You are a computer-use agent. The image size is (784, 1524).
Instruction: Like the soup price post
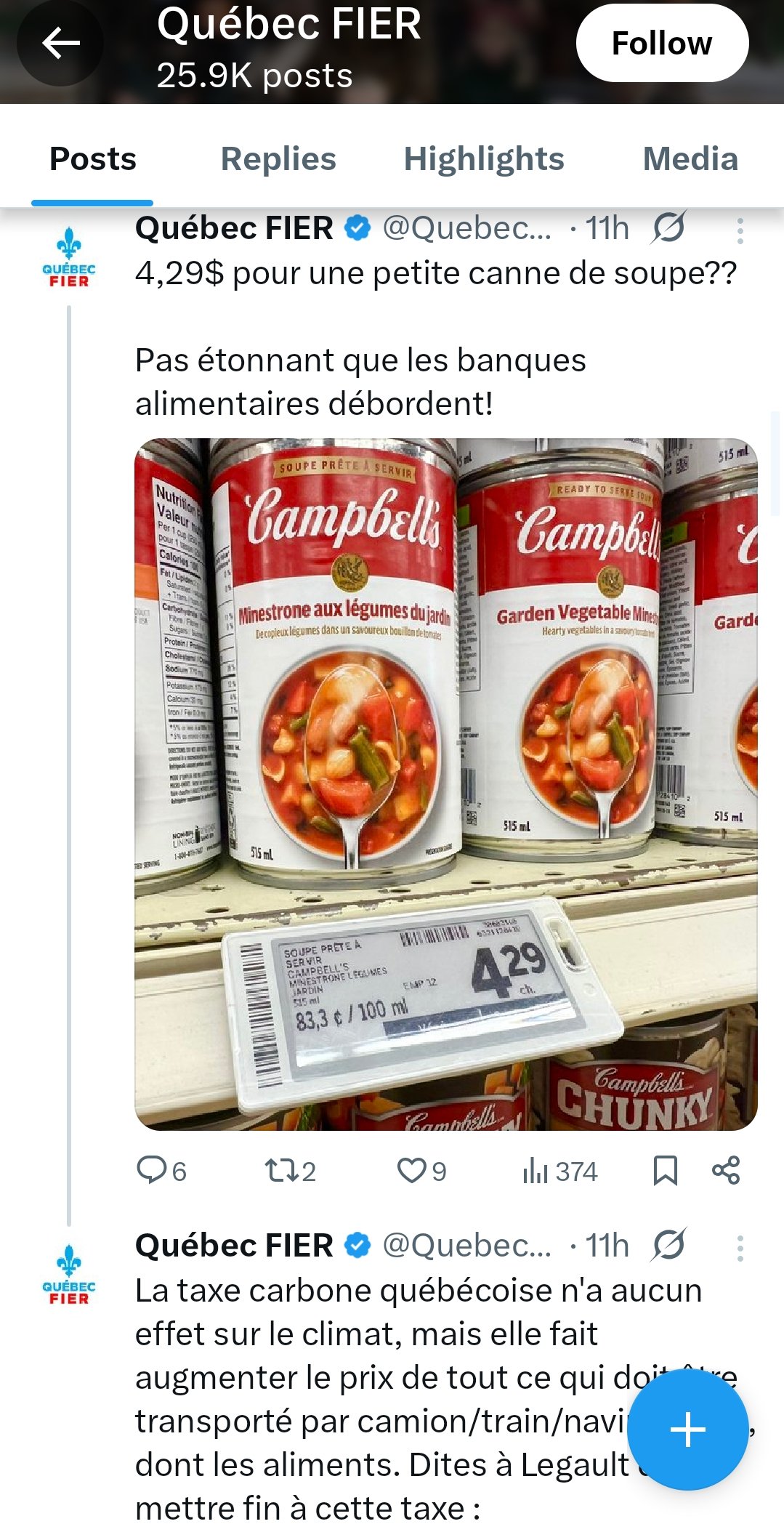pos(421,1171)
